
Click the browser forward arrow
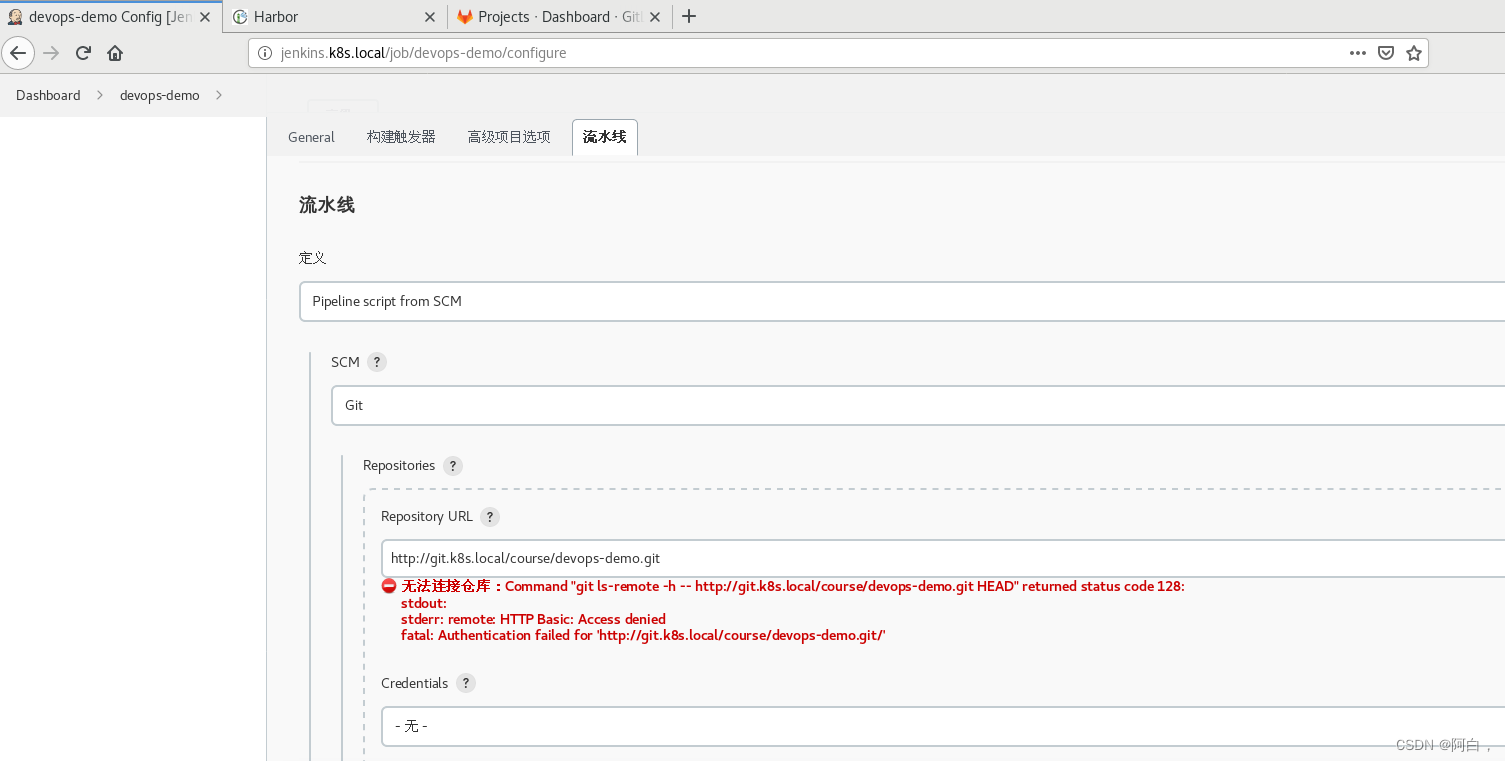[x=51, y=53]
